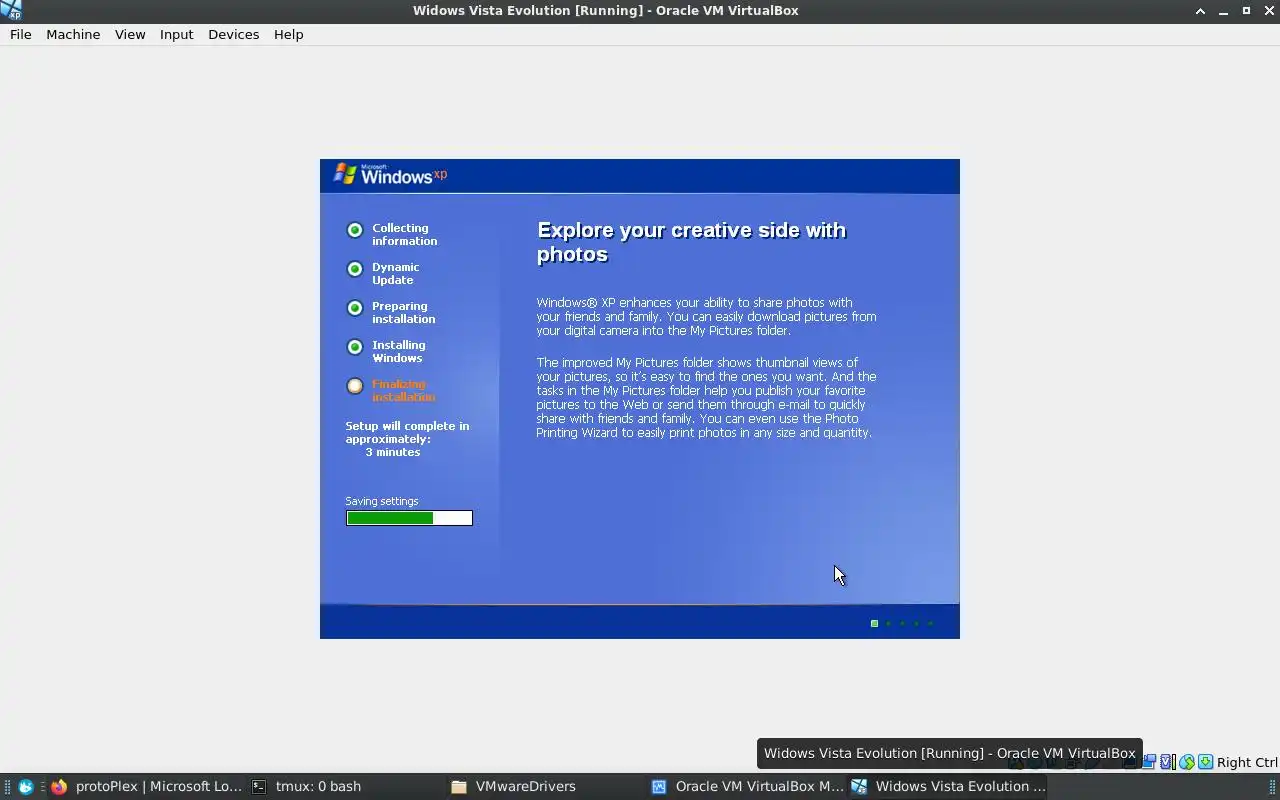Click the Installing Windows step bullet
This screenshot has width=1280, height=800.
[355, 347]
